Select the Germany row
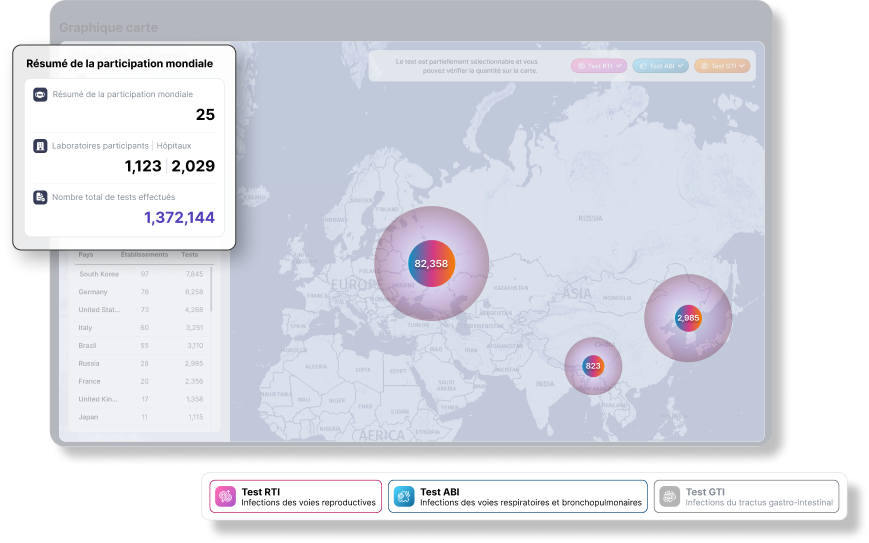Viewport: 869px width, 543px height. 141,292
